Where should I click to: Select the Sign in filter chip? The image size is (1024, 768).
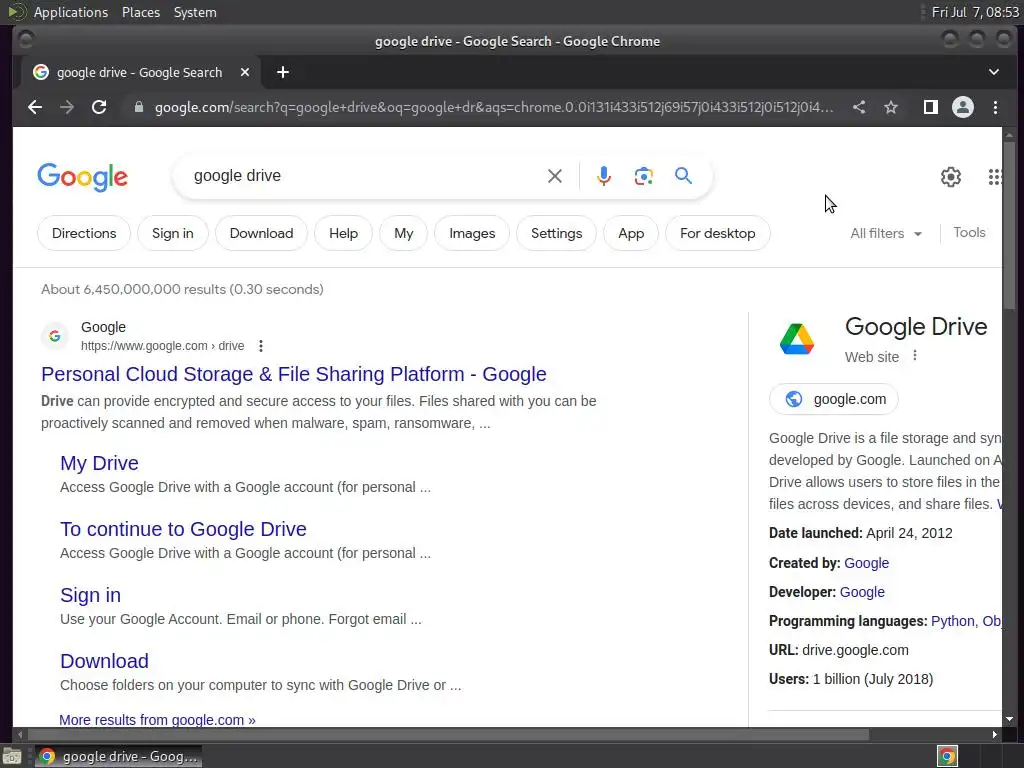(x=172, y=233)
